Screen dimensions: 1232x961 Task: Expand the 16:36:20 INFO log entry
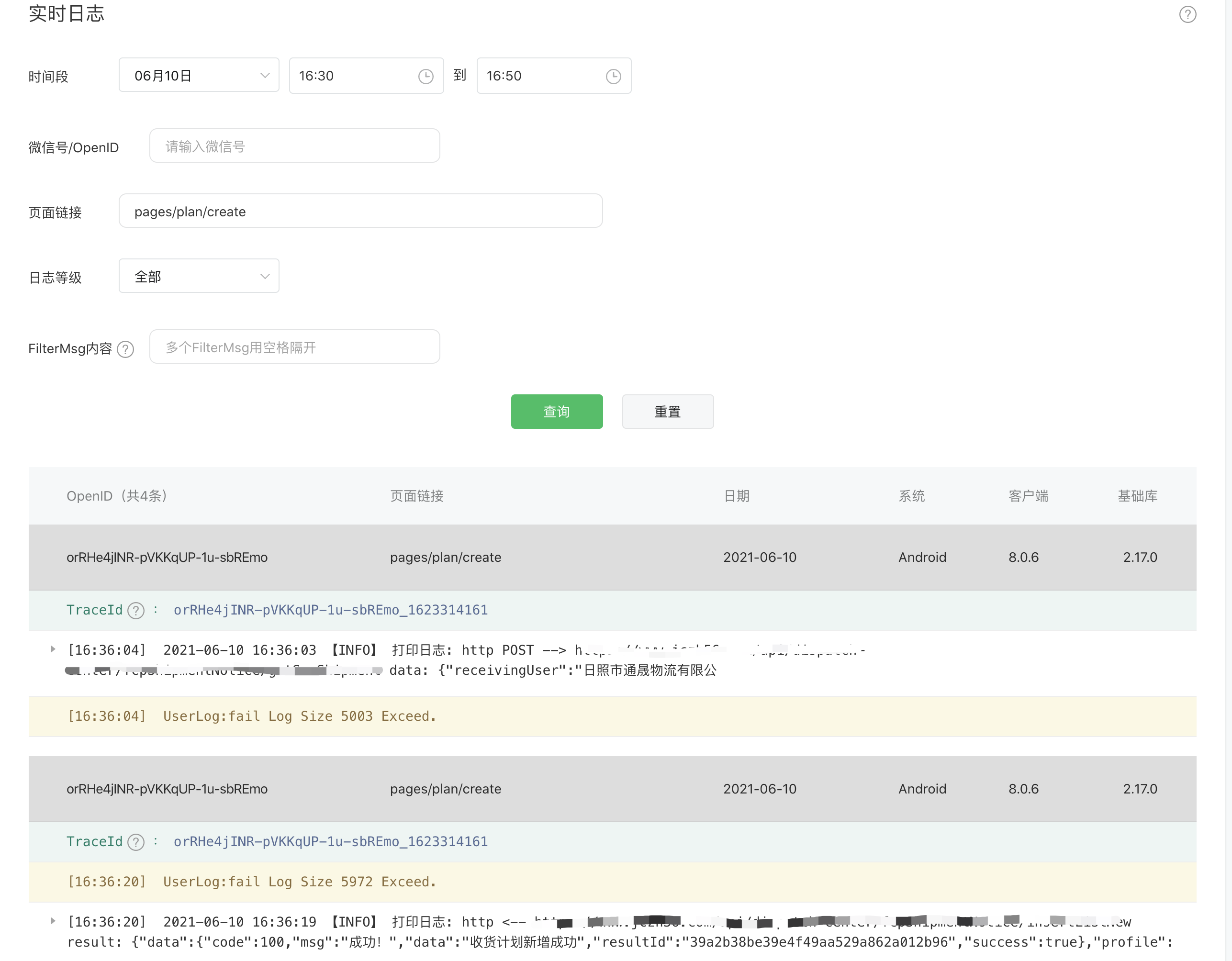tap(53, 921)
